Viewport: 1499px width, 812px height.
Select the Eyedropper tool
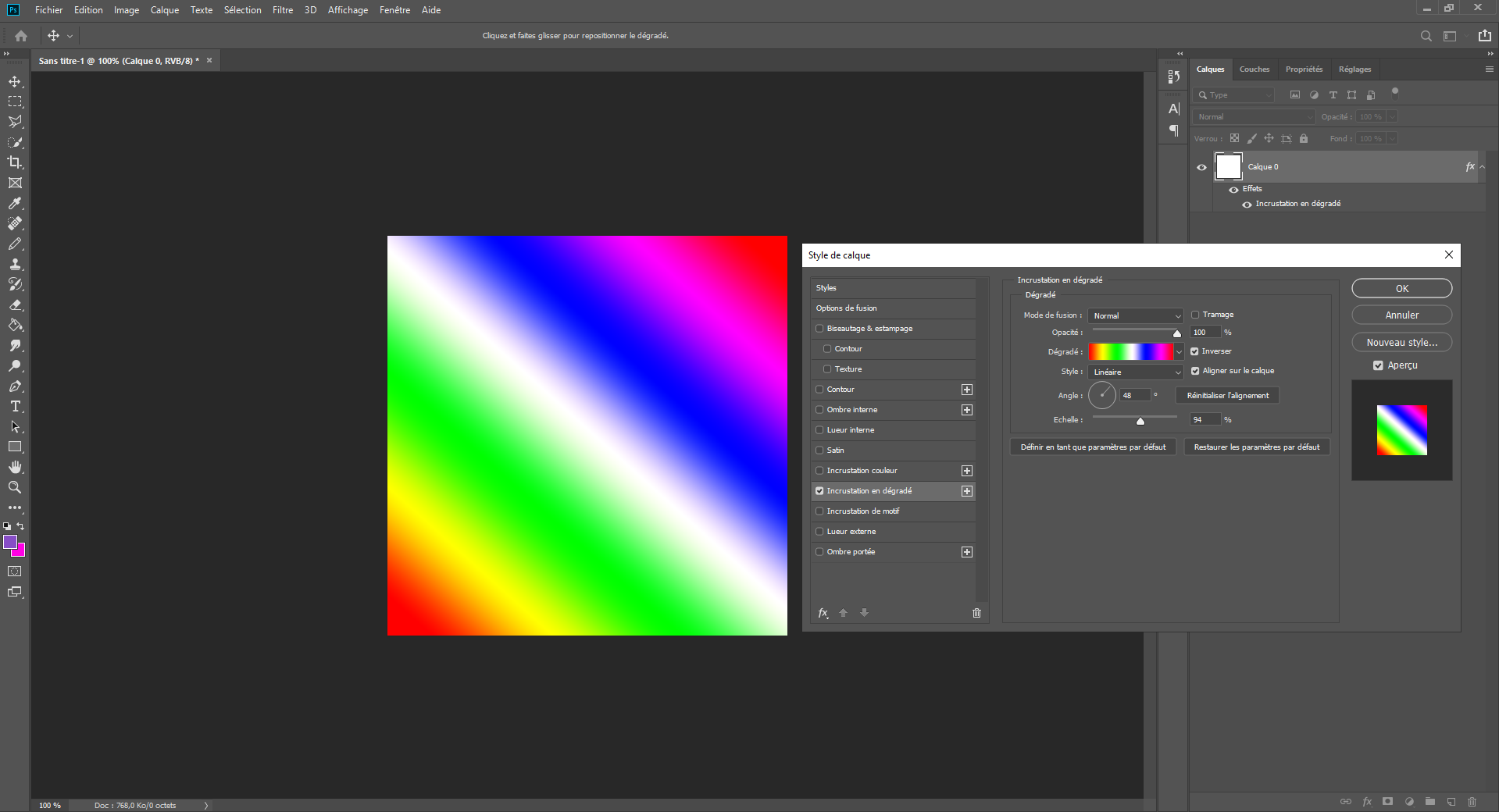[x=15, y=203]
